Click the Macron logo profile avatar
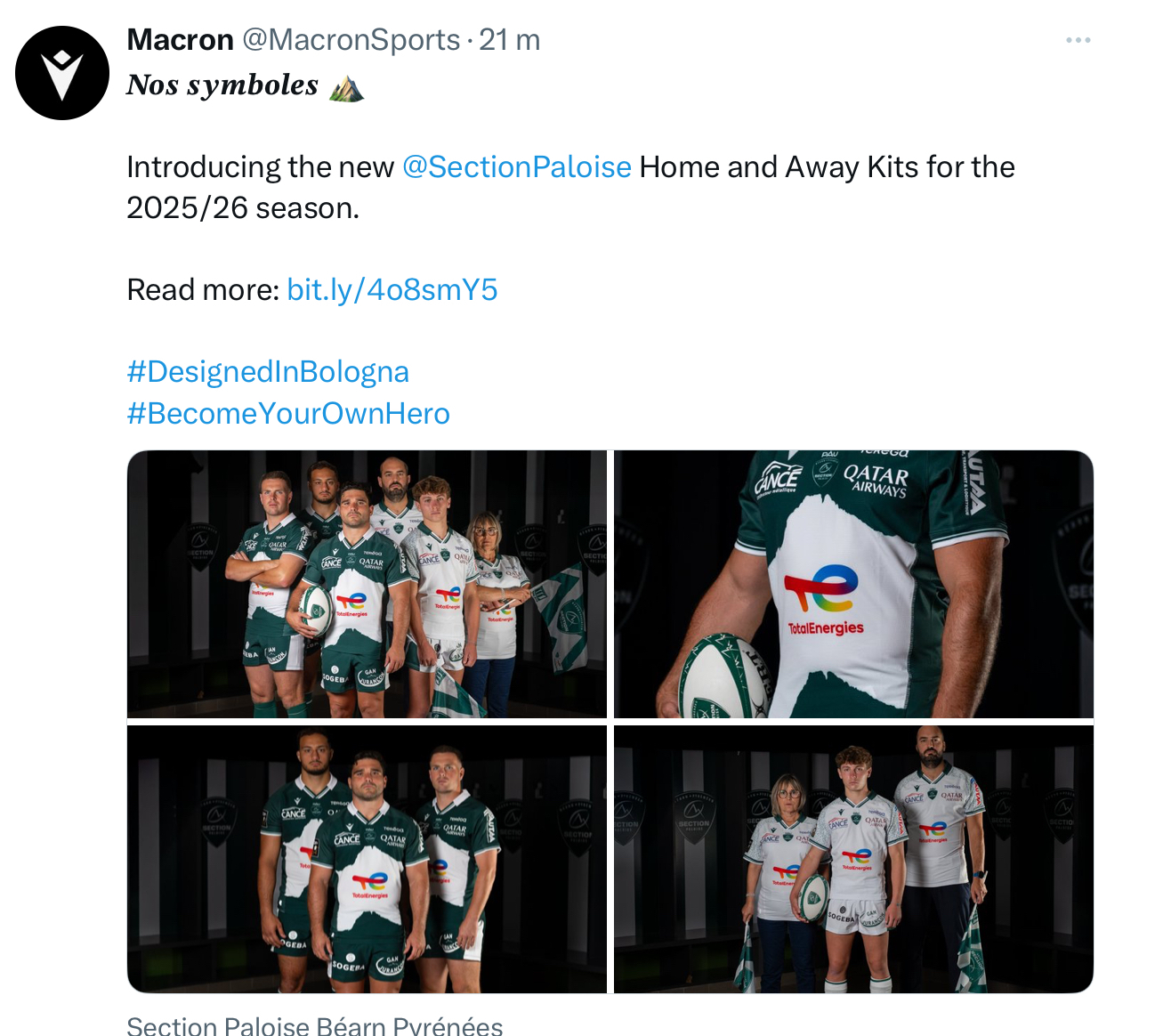This screenshot has width=1155, height=1036. pyautogui.click(x=62, y=73)
